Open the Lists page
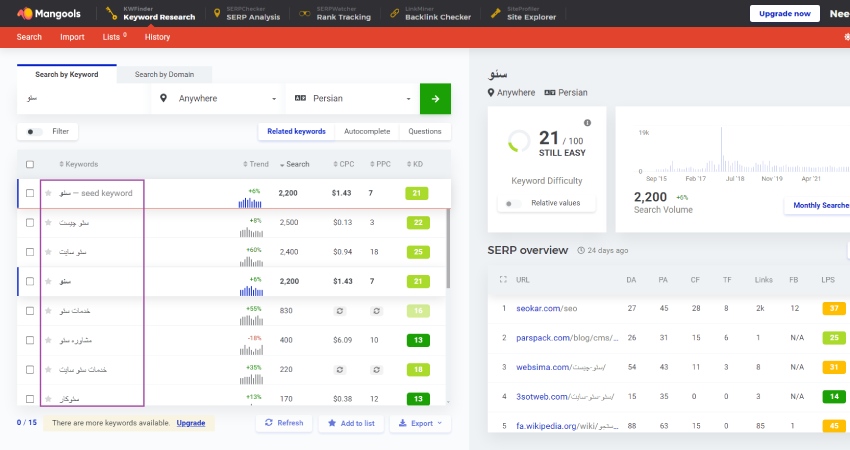 click(114, 37)
